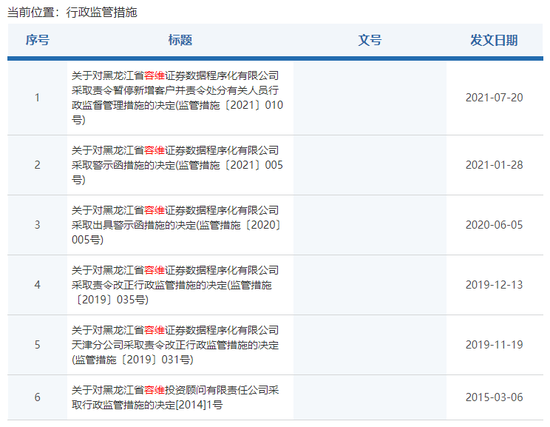Click serial number 6 cell
Image resolution: width=550 pixels, height=427 pixels.
(37, 398)
